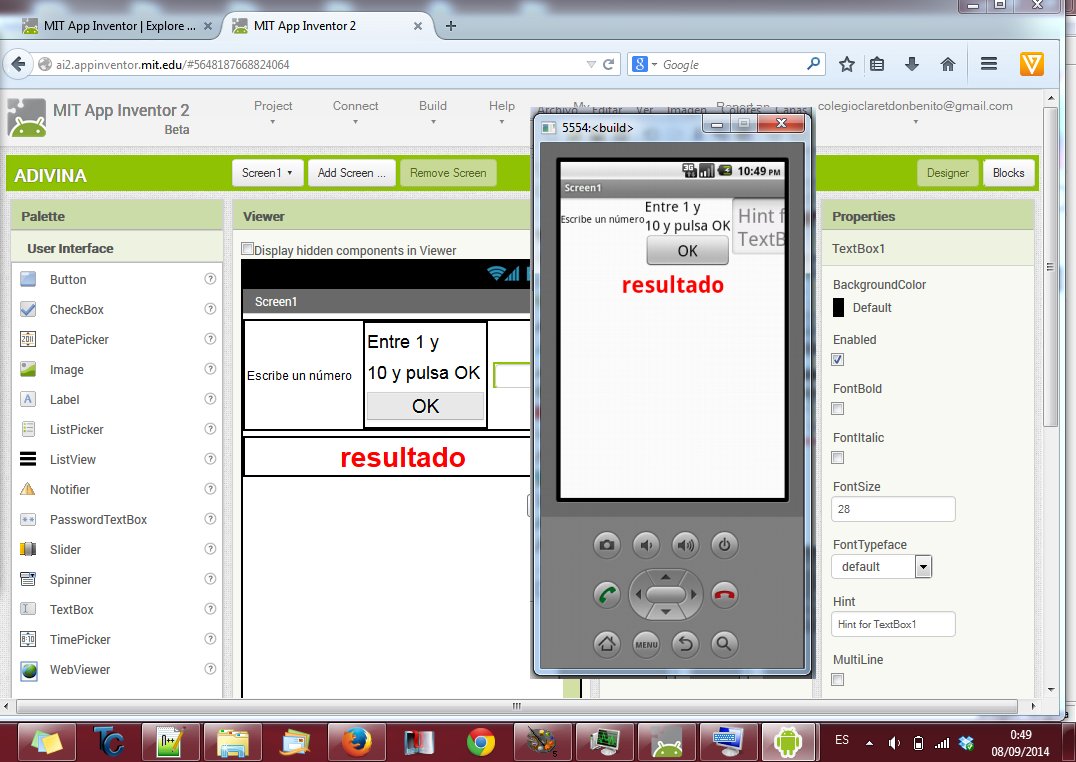Click emulator red end-call button
This screenshot has width=1076, height=762.
[x=724, y=594]
